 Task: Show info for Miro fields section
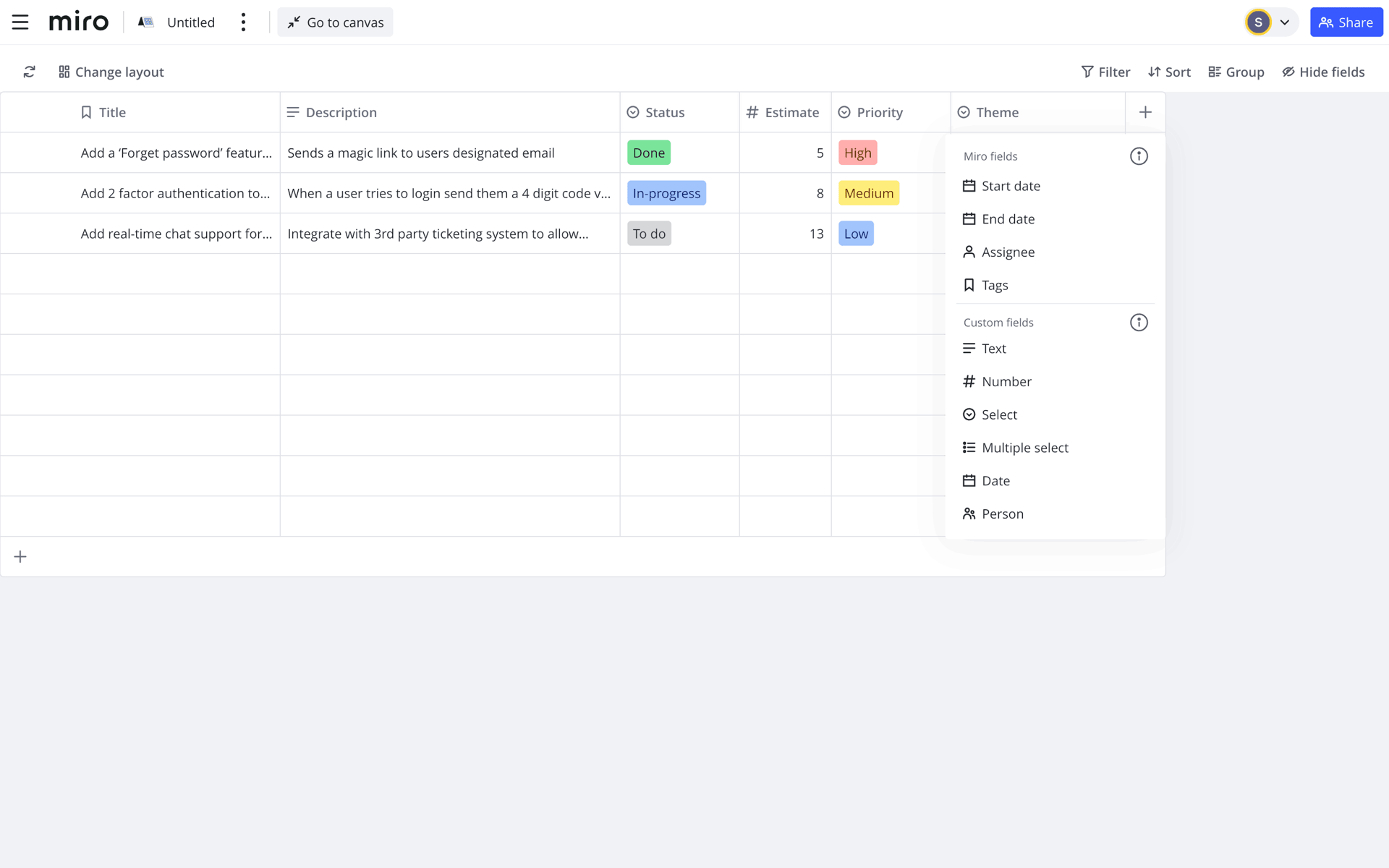click(1139, 156)
